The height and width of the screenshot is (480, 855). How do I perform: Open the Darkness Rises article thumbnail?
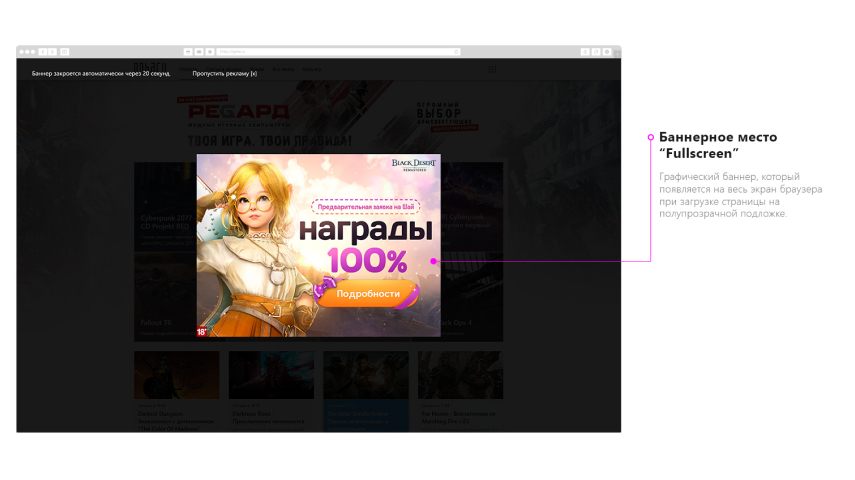click(271, 375)
